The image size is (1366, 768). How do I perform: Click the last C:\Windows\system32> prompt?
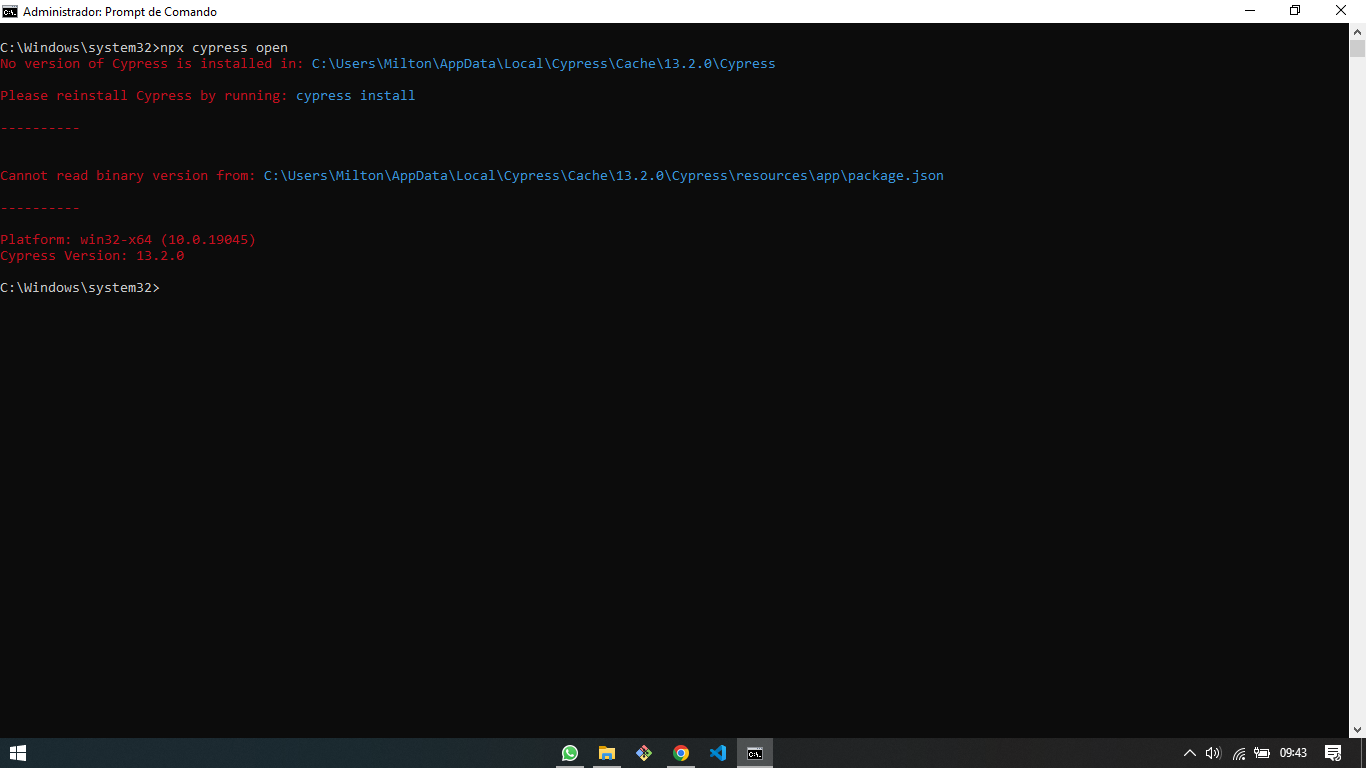[x=80, y=287]
